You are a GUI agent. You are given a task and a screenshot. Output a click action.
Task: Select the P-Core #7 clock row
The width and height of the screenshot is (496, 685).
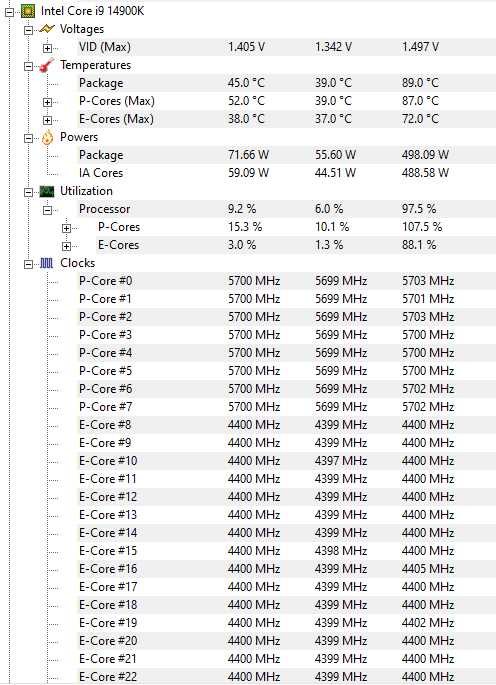tap(286, 407)
